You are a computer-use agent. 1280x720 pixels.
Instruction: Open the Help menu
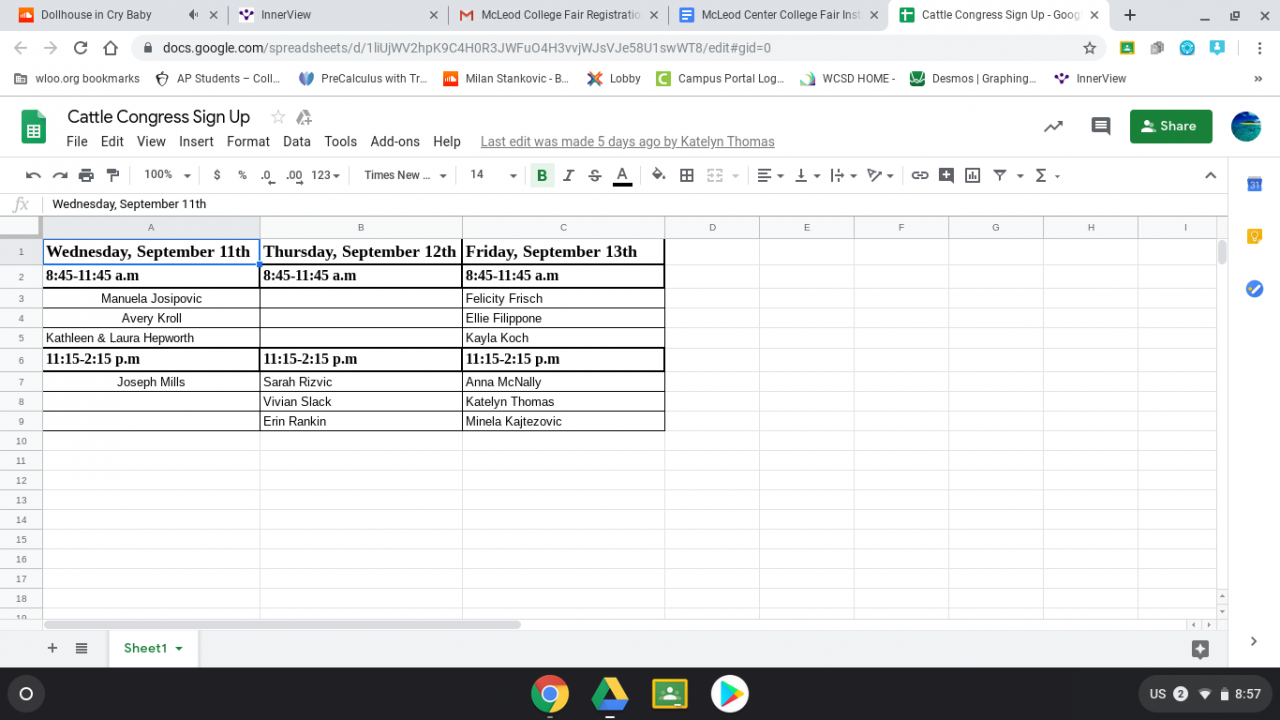(447, 141)
